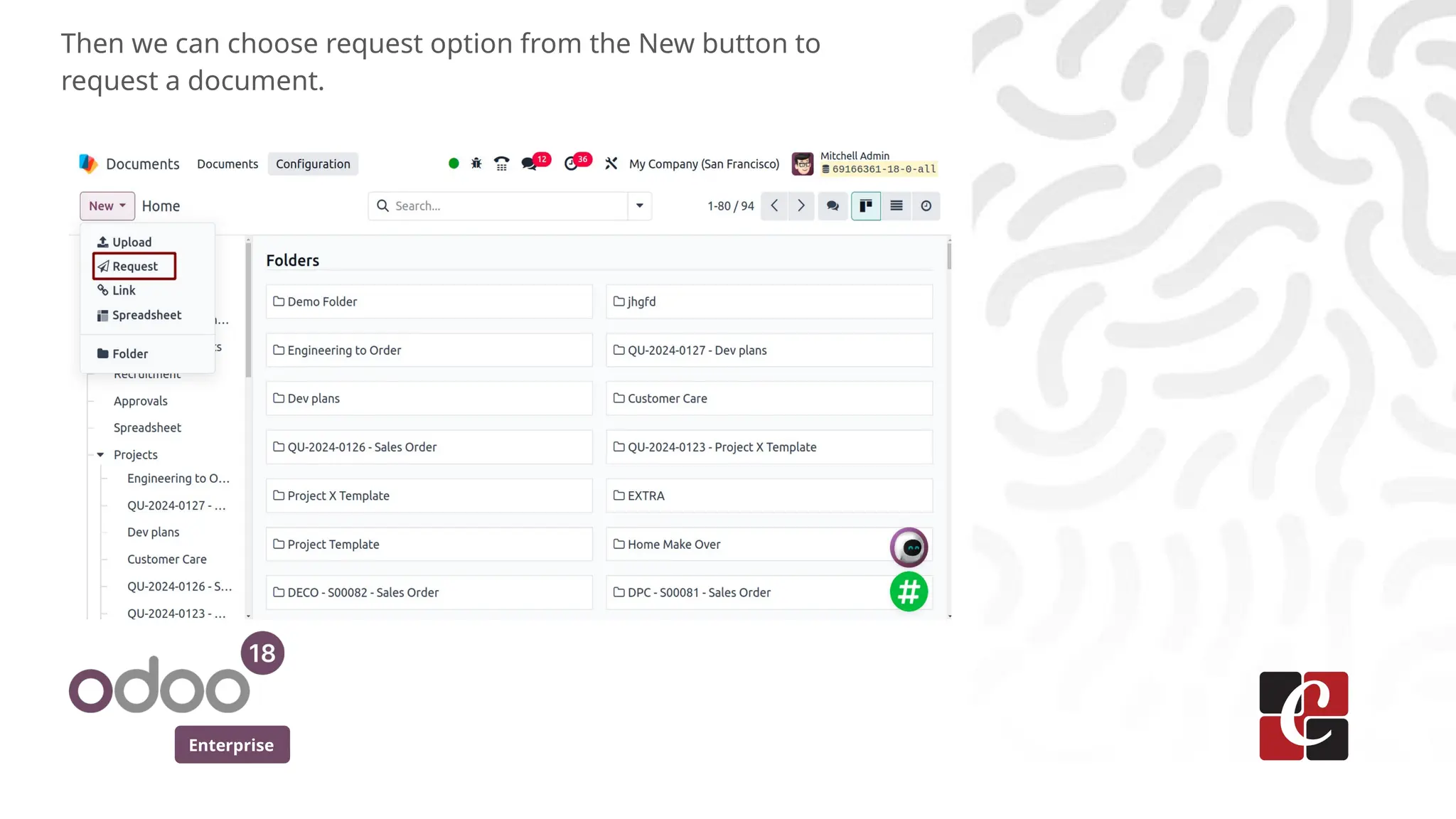Go to previous page arrow
Image resolution: width=1456 pixels, height=819 pixels.
tap(774, 206)
